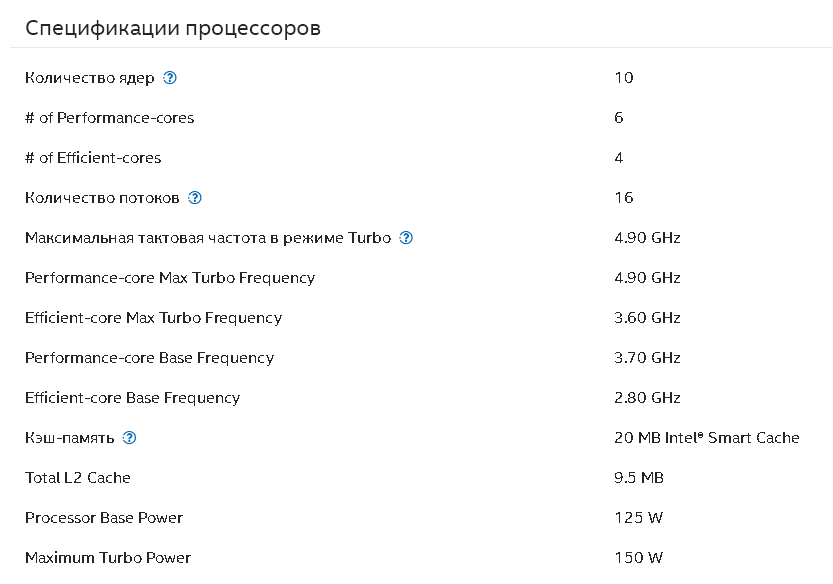Click the Total L2 Cache label
Screen dimensions: 833x584
point(78,478)
